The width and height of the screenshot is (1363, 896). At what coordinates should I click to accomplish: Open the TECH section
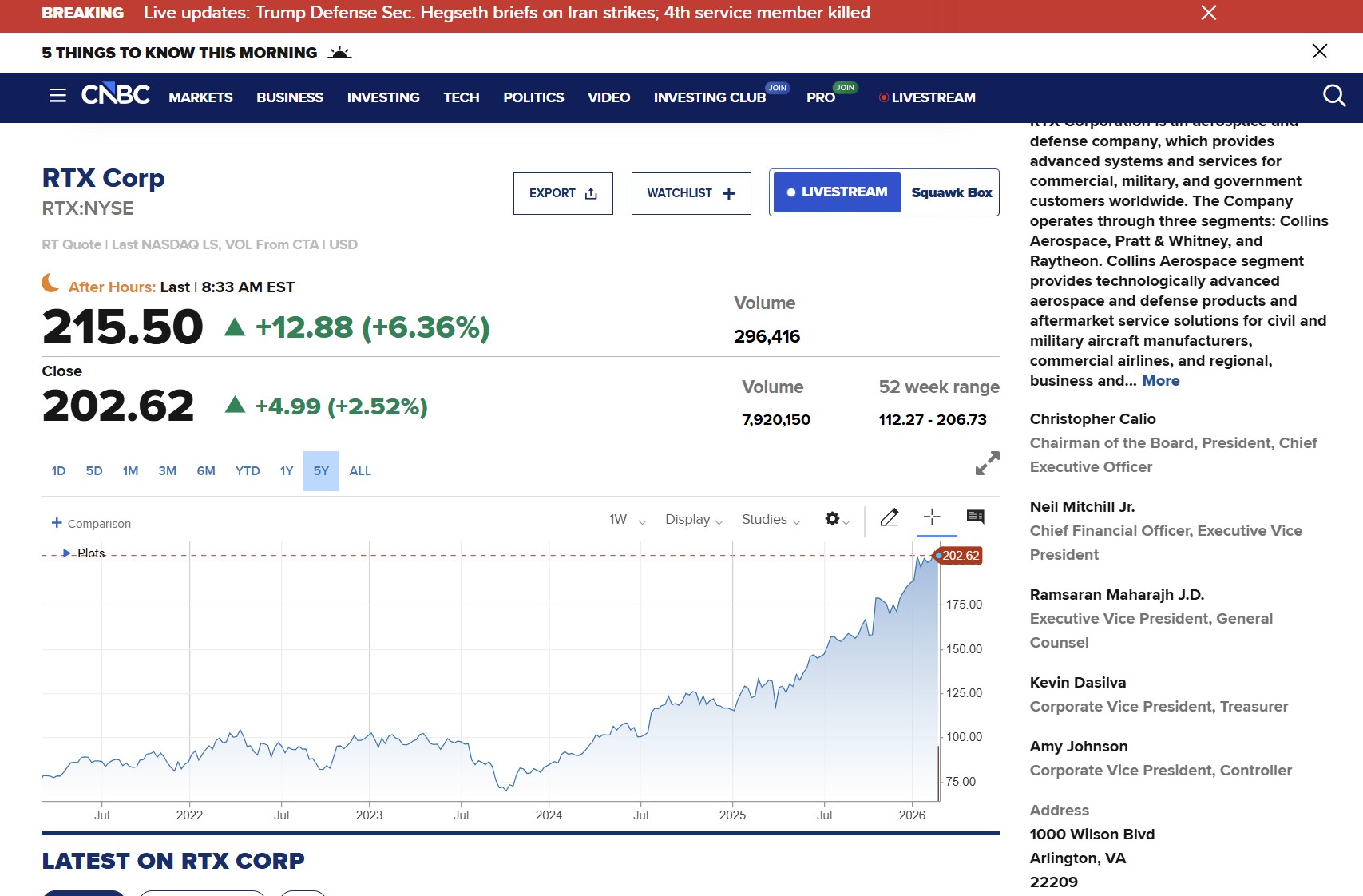(x=462, y=97)
